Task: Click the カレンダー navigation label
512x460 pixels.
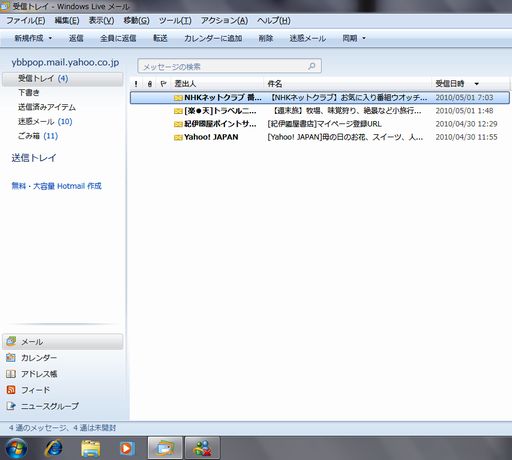Action: 39,358
